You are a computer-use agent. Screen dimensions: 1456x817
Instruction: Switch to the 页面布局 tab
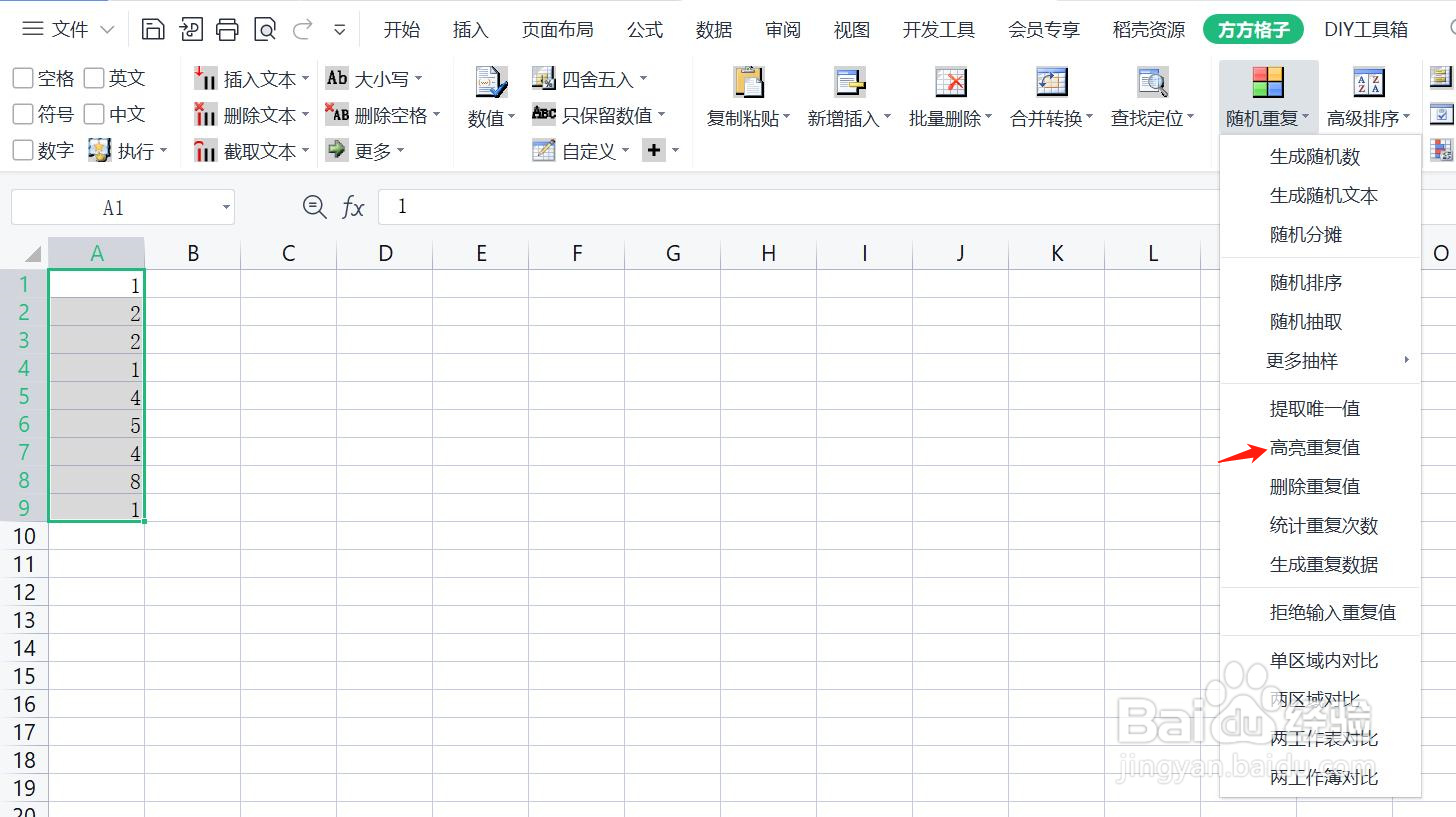tap(557, 30)
